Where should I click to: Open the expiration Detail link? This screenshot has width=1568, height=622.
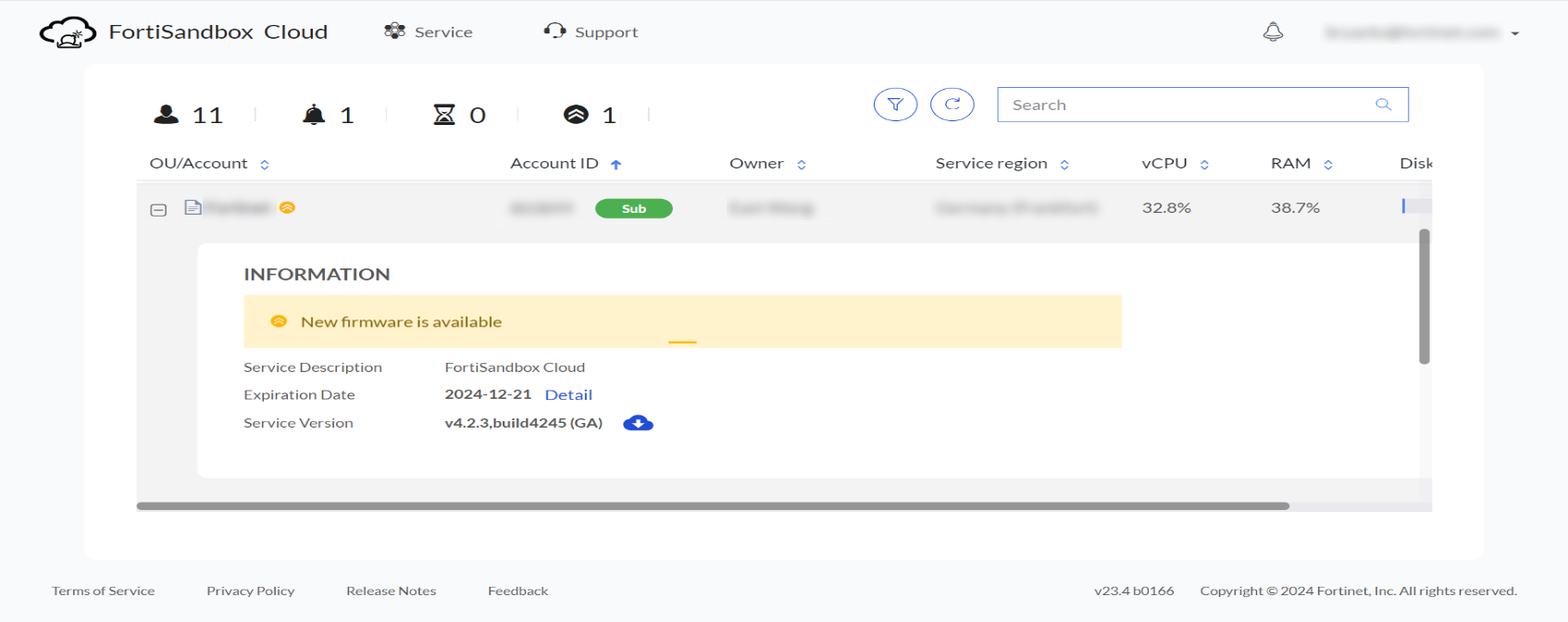(x=568, y=394)
